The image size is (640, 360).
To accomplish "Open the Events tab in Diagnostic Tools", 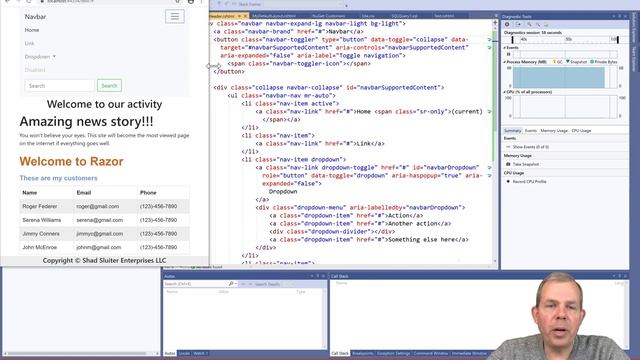I will 531,131.
